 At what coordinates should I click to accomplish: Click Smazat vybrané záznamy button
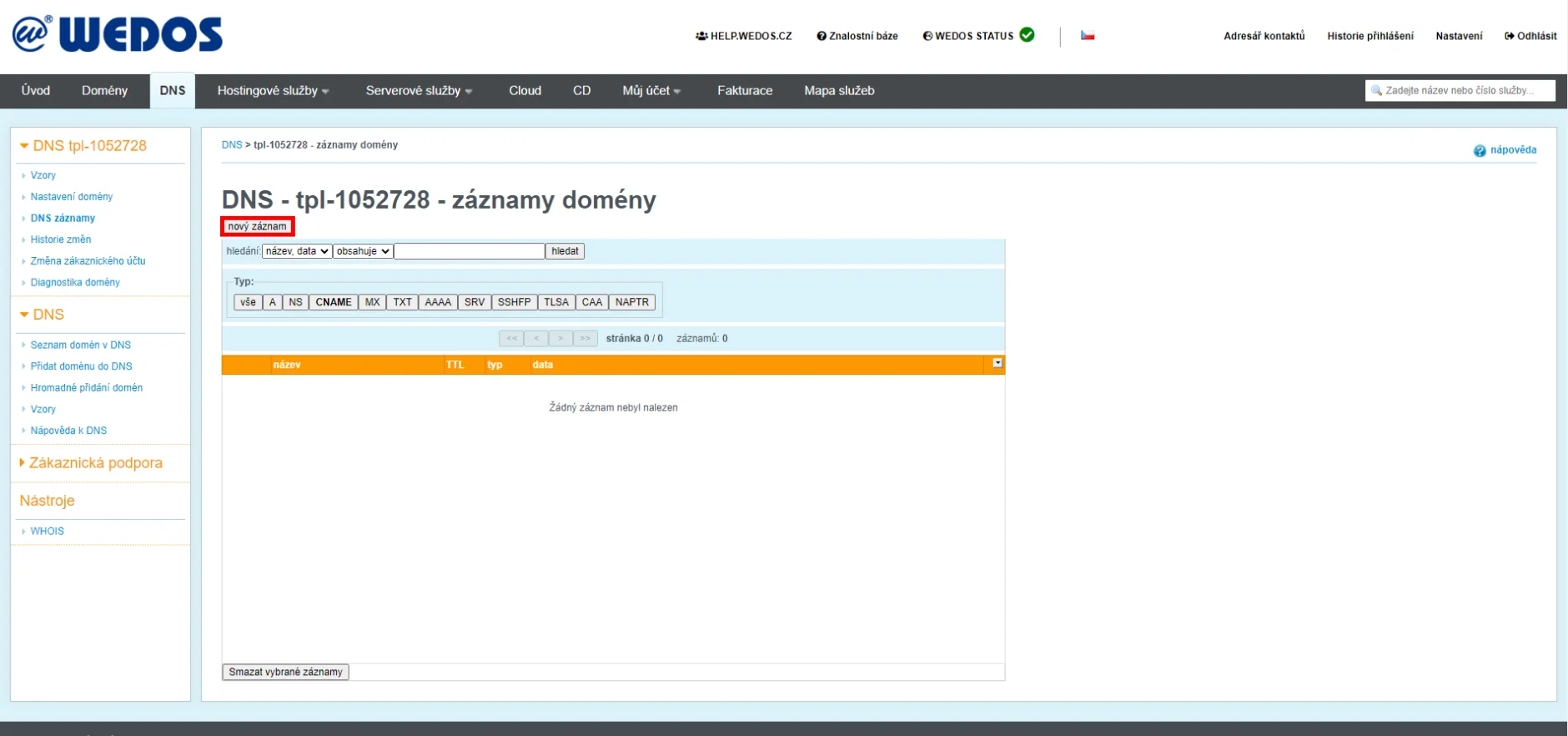(x=285, y=672)
